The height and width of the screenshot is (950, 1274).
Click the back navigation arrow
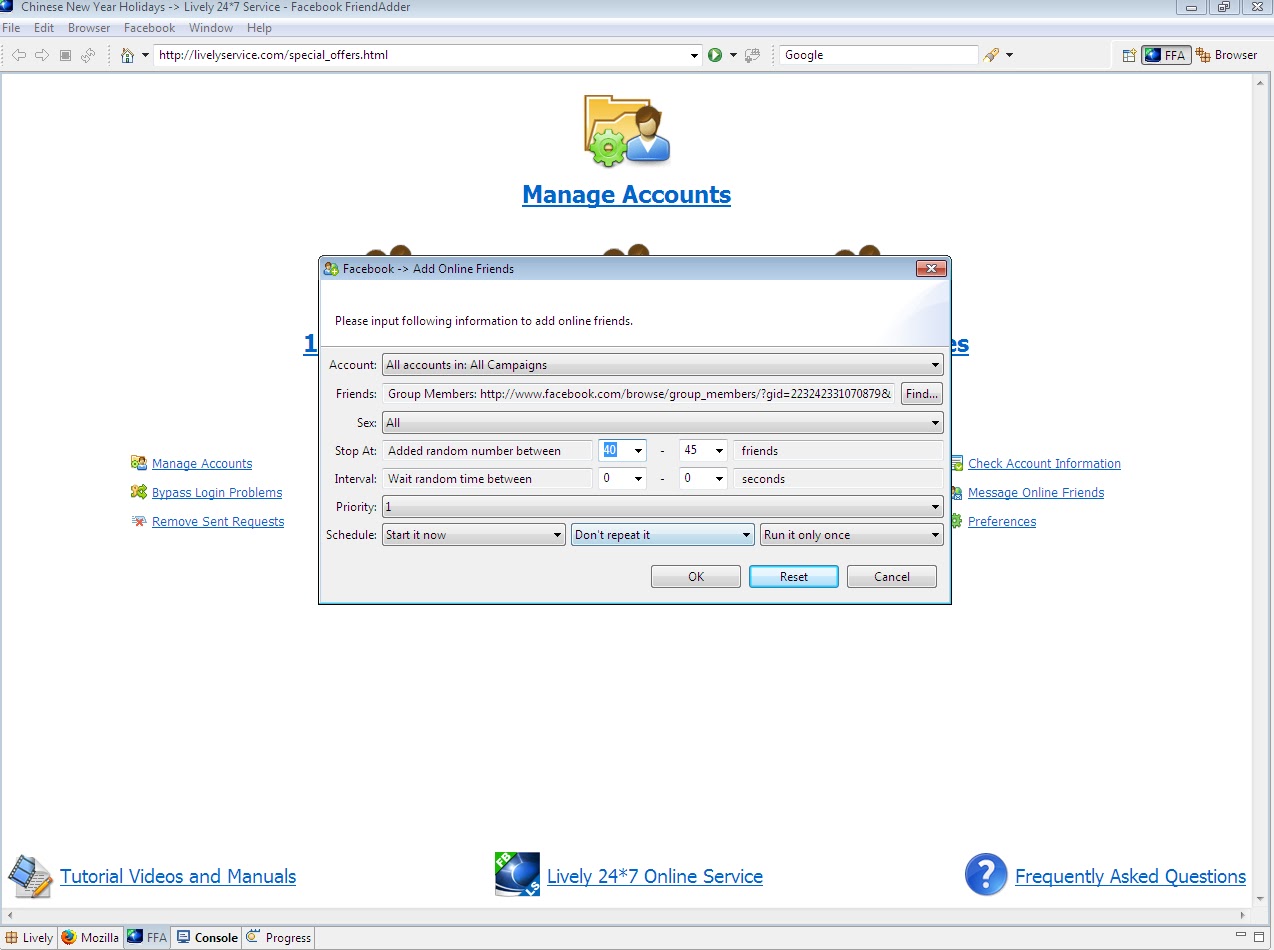click(19, 55)
